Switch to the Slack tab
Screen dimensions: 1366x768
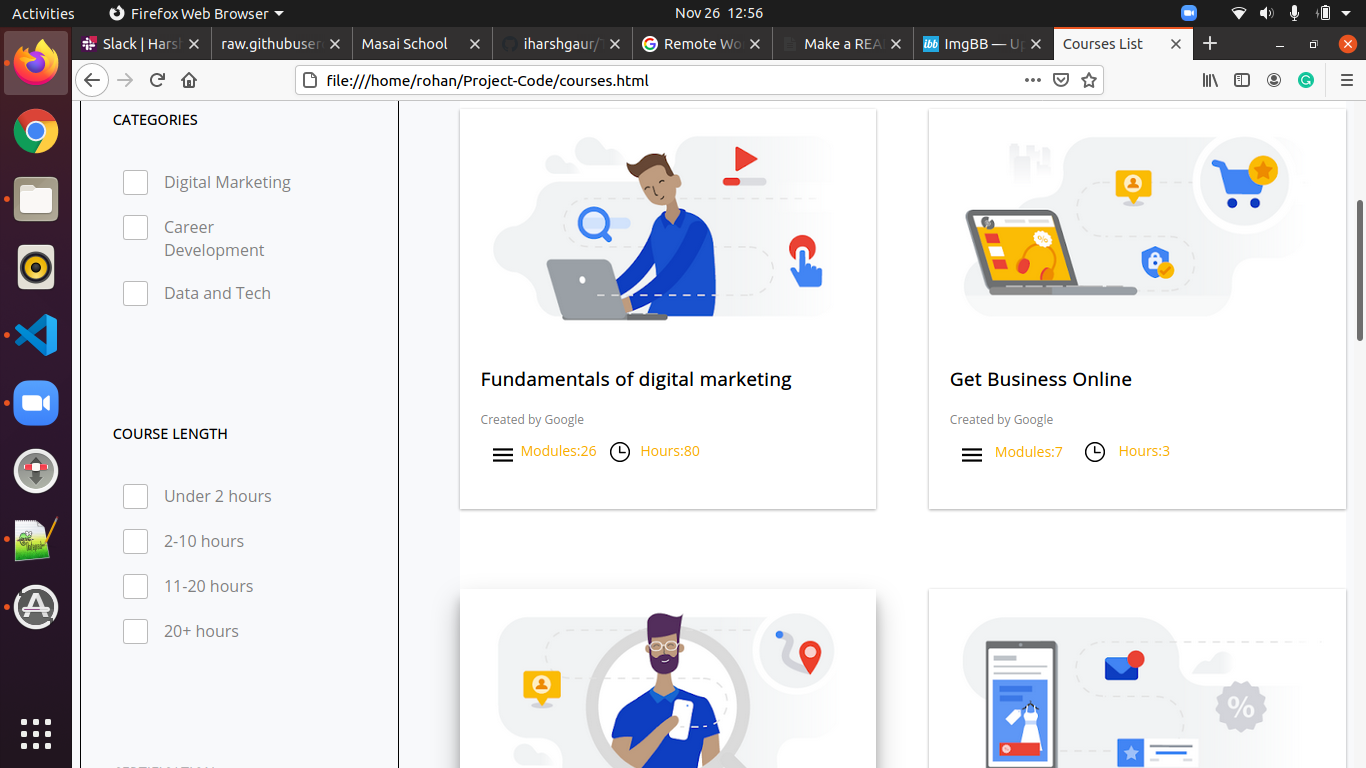[x=142, y=44]
